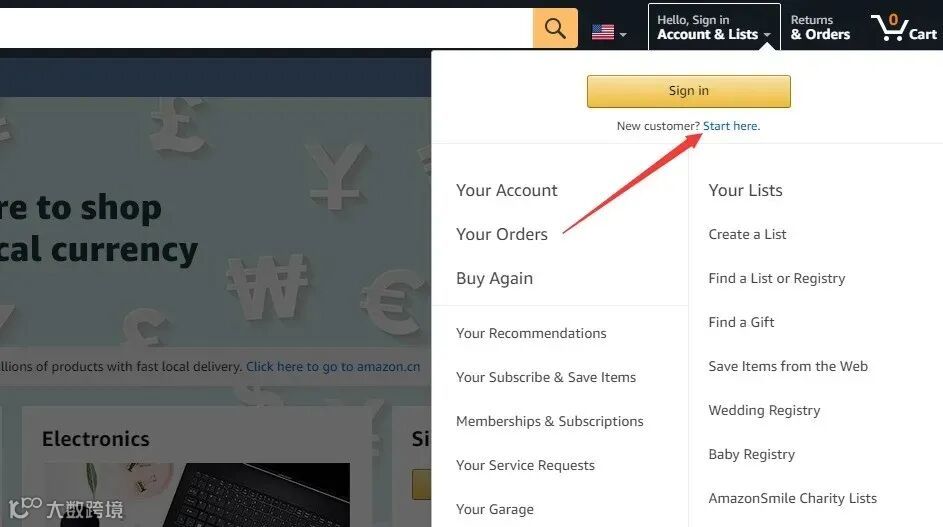Open Find a List or Registry
The image size is (943, 527).
(776, 279)
